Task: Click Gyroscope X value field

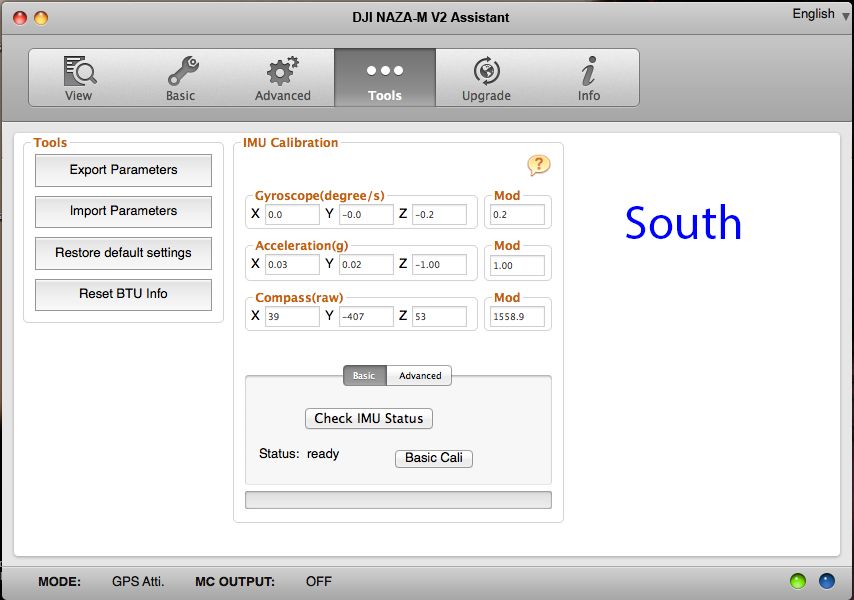Action: 292,215
